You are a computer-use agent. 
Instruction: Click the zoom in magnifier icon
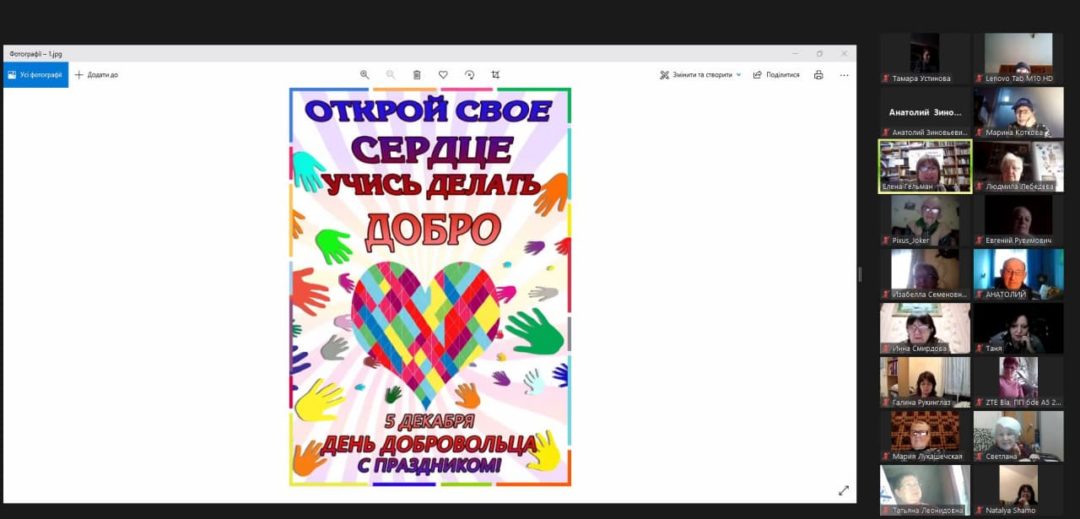(x=364, y=75)
